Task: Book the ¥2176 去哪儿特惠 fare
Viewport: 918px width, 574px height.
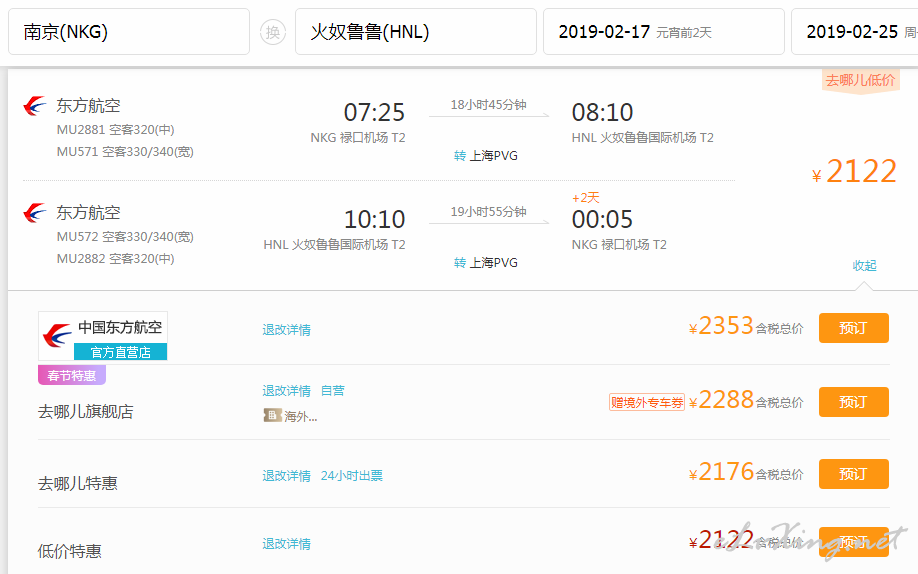Action: 854,474
